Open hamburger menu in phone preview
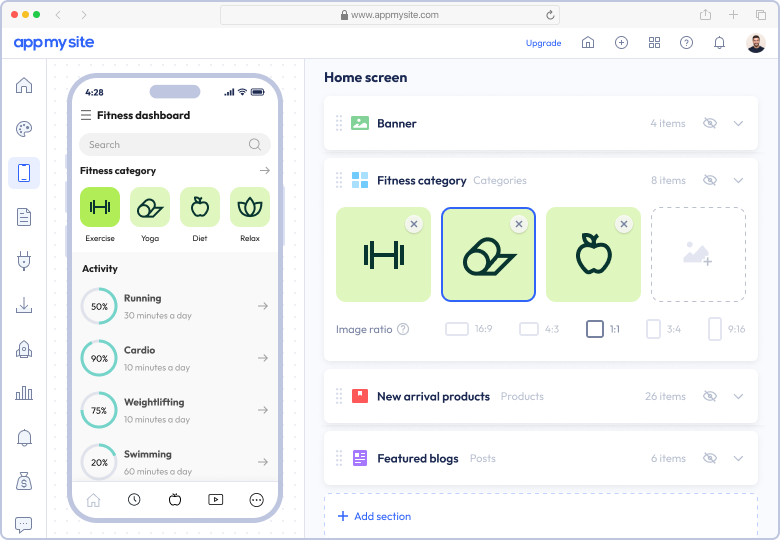 pos(86,115)
